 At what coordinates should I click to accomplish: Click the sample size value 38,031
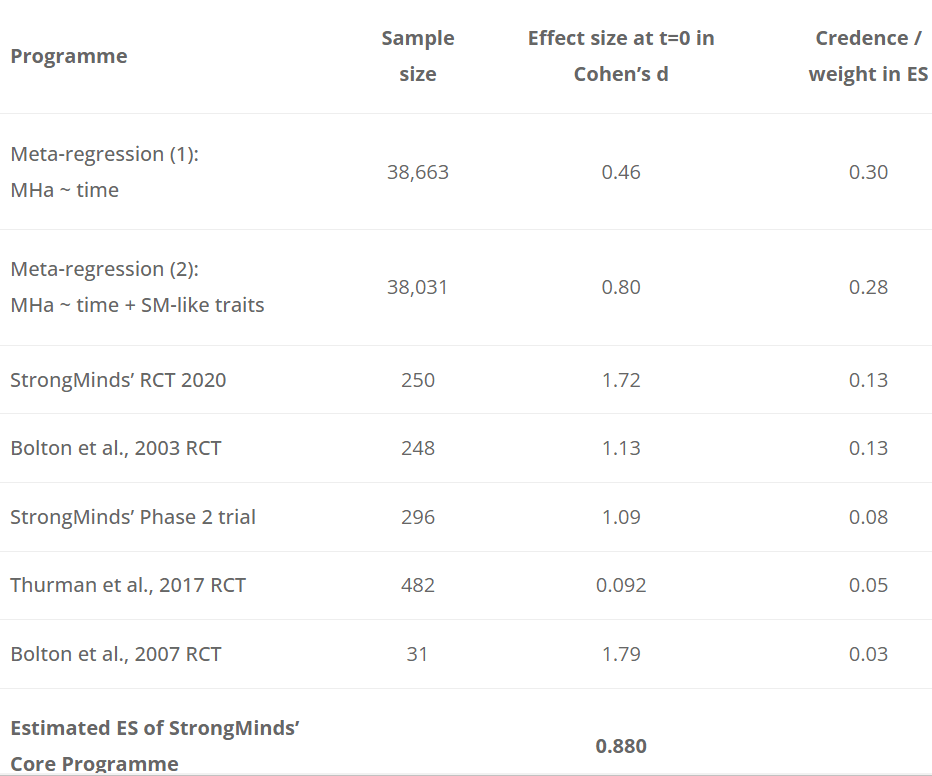[x=418, y=287]
